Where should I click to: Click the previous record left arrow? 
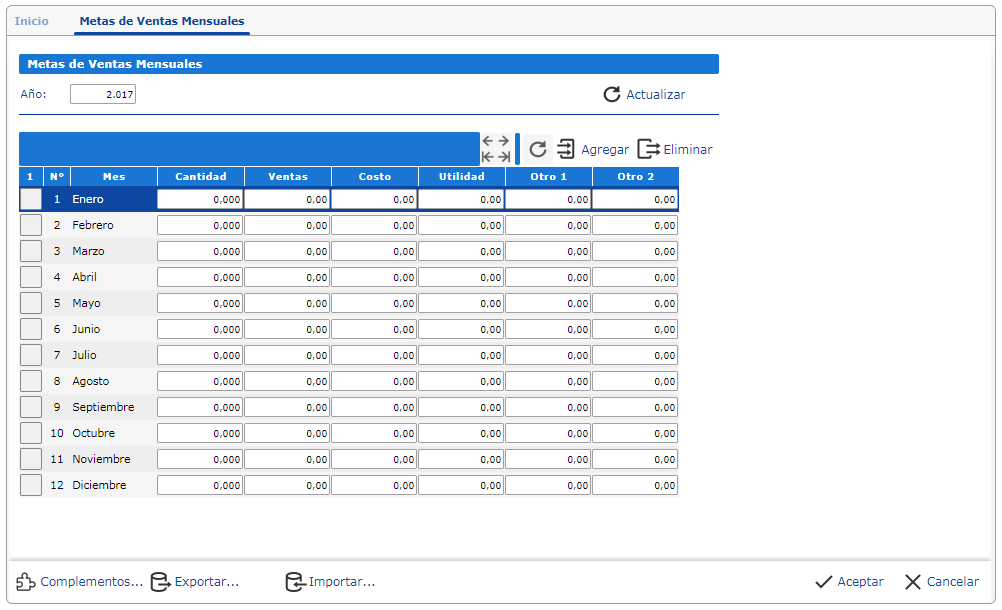[x=488, y=141]
